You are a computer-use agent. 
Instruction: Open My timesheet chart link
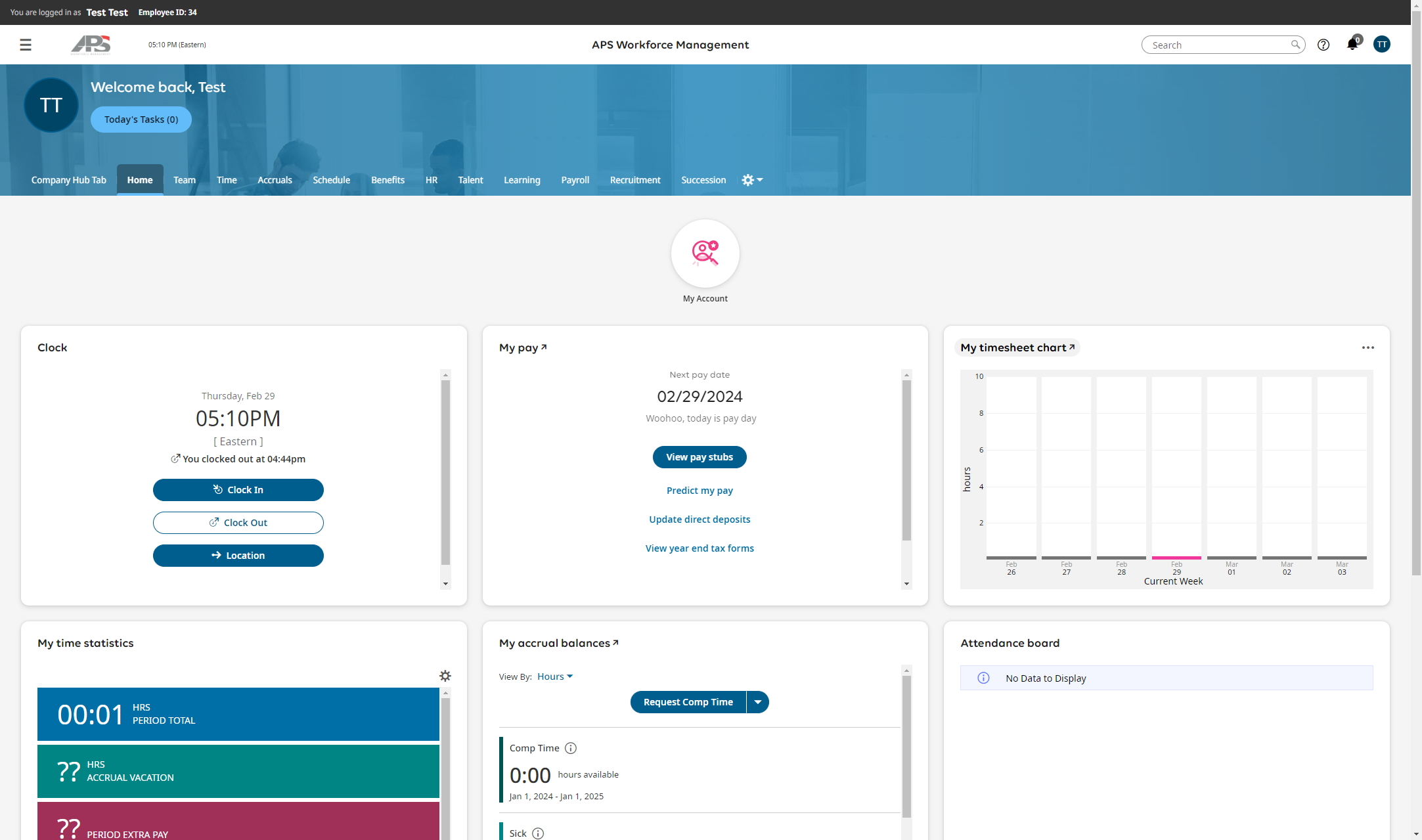click(1017, 347)
